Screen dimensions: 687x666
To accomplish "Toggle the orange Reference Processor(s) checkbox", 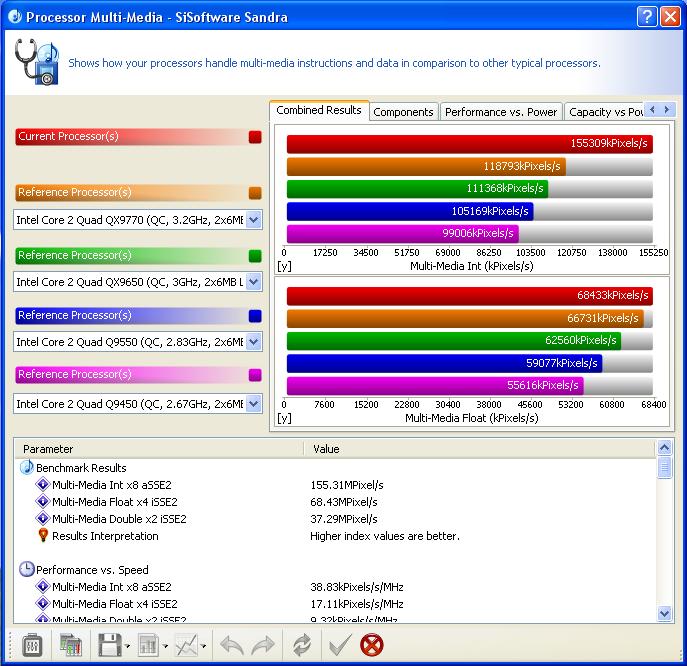I will 255,193.
